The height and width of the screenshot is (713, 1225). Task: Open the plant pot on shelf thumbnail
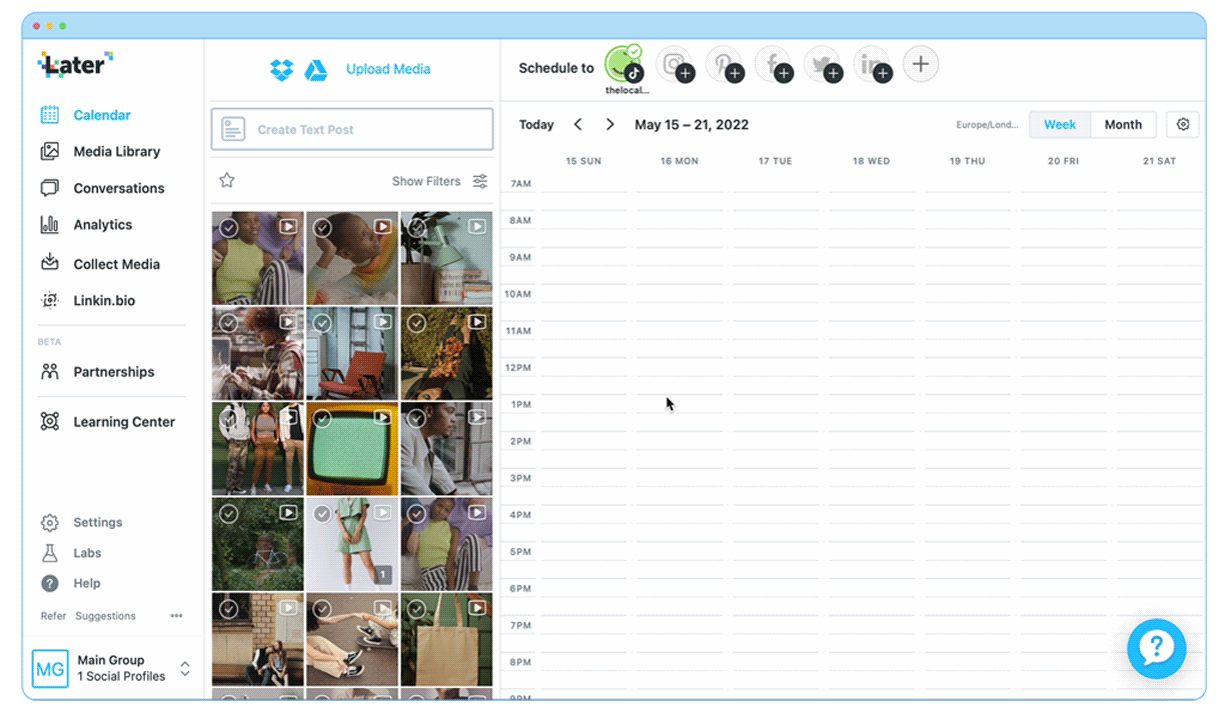click(x=447, y=258)
